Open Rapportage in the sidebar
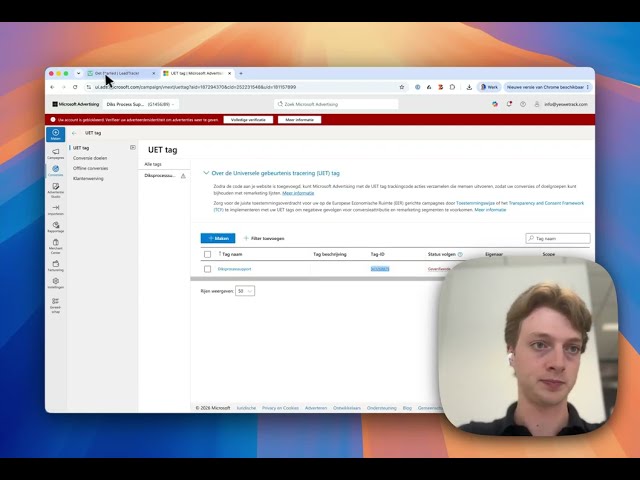 [x=56, y=227]
